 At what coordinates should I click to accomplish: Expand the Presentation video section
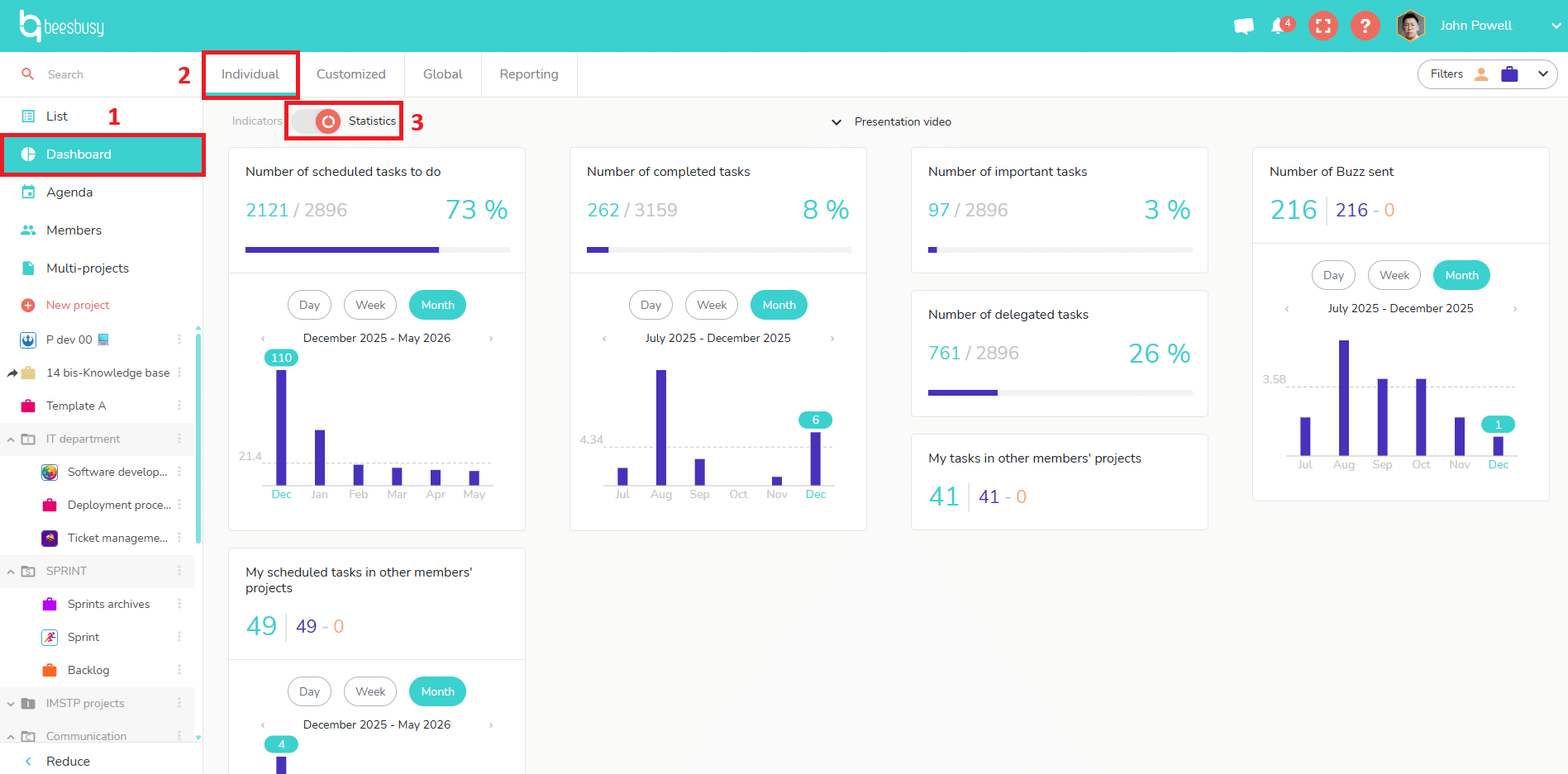pos(836,121)
